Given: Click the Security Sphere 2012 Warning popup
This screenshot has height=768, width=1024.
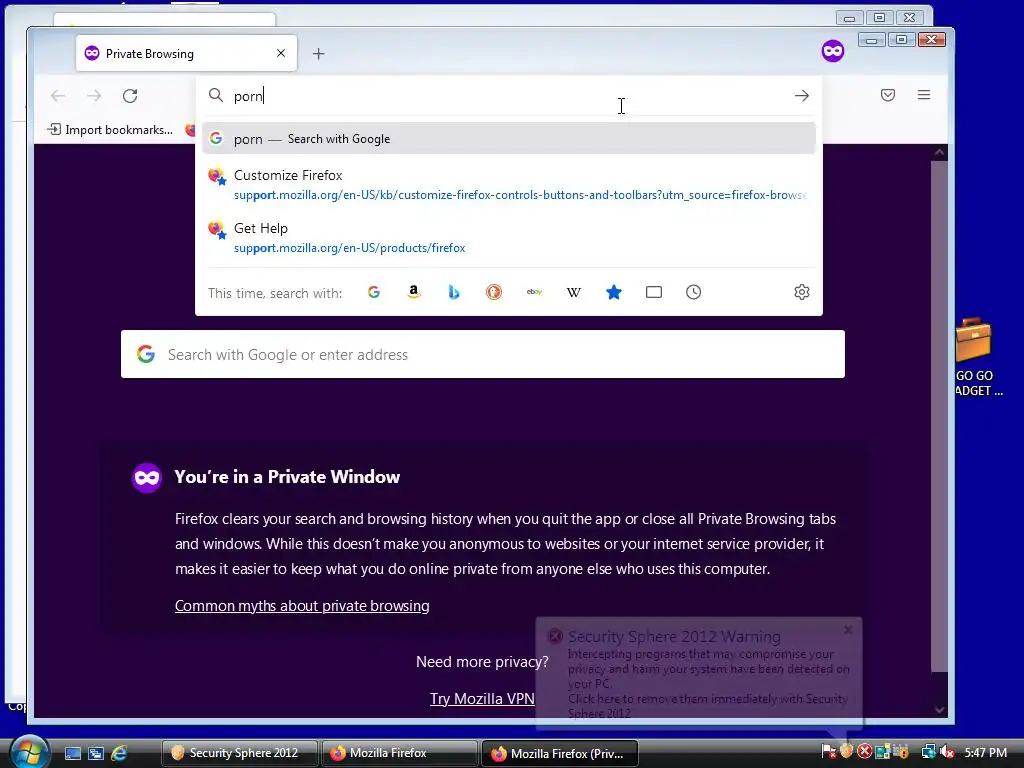Looking at the screenshot, I should 699,673.
